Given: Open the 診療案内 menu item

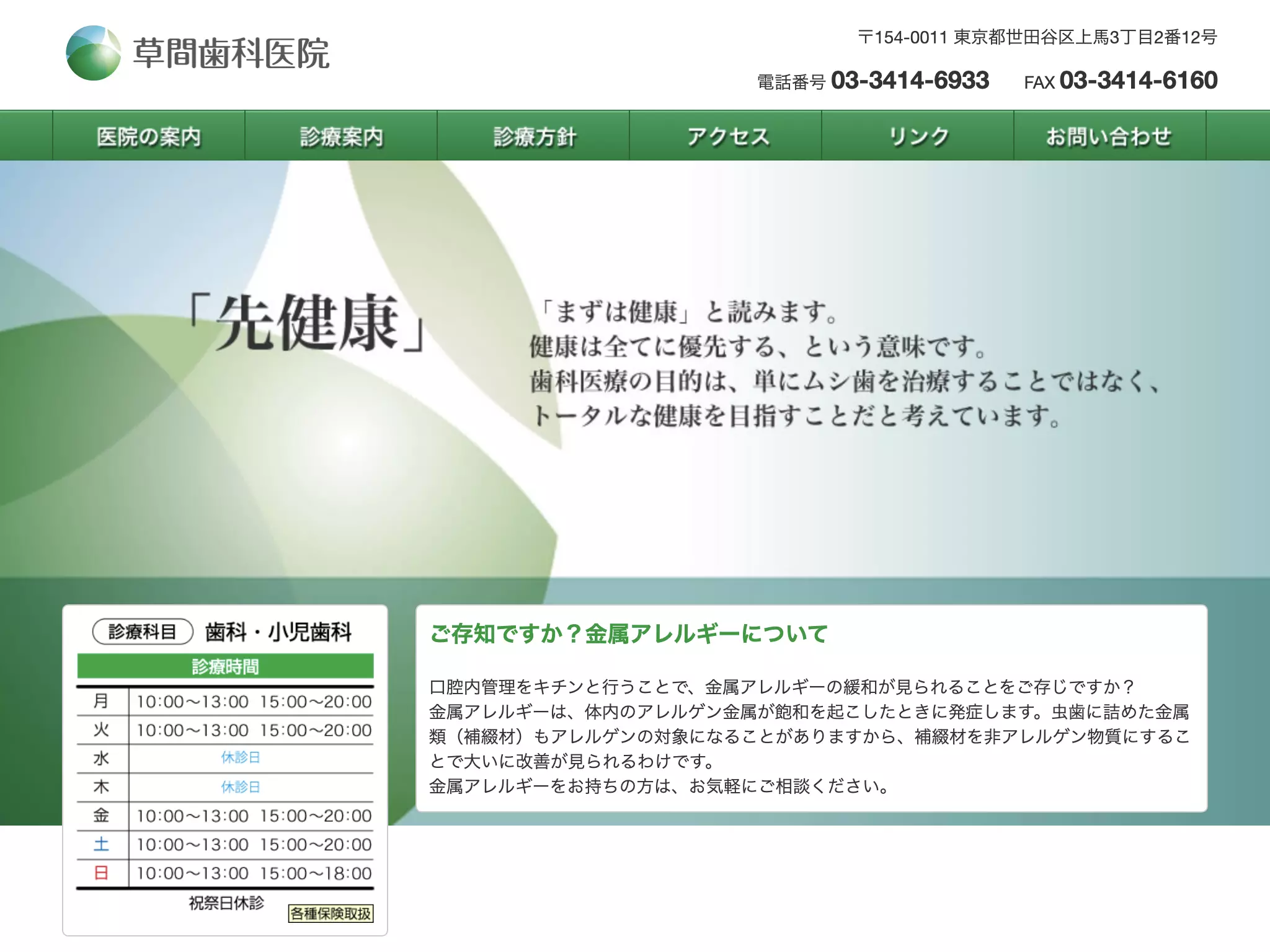Looking at the screenshot, I should 341,136.
